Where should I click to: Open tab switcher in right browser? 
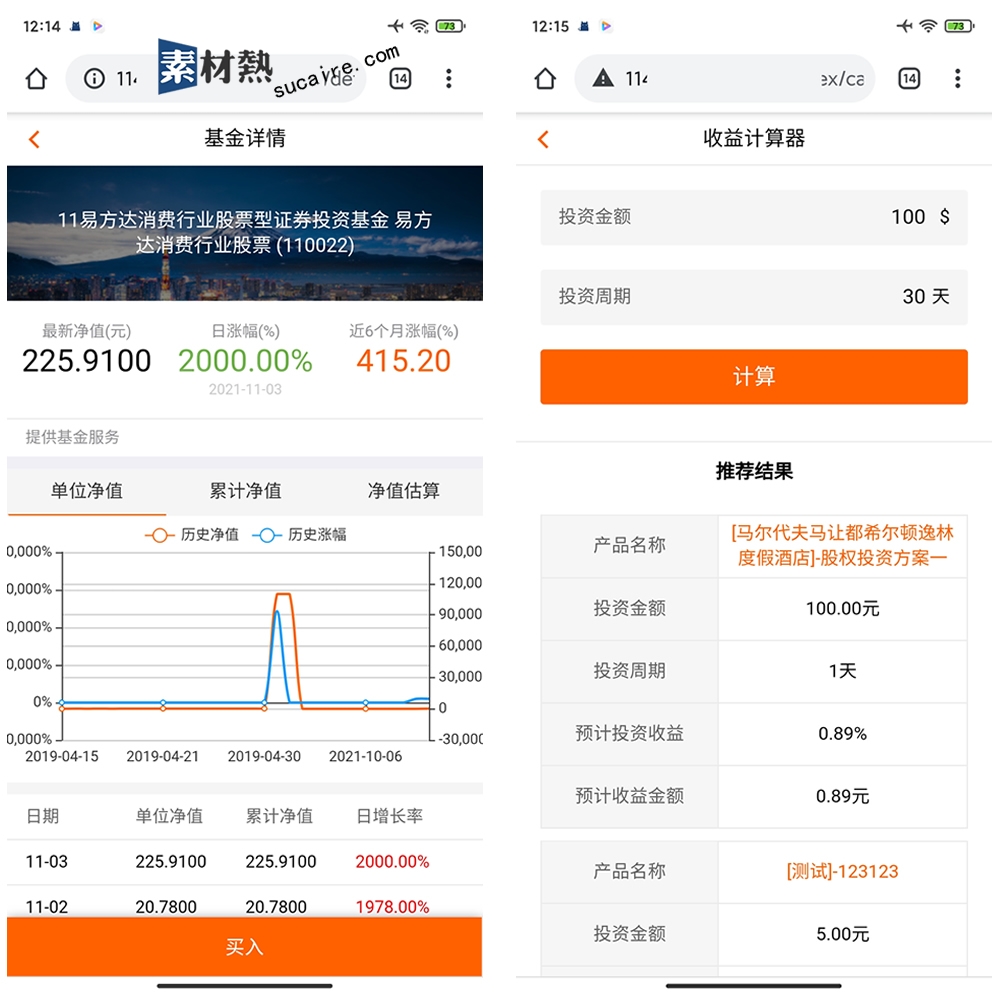(909, 78)
